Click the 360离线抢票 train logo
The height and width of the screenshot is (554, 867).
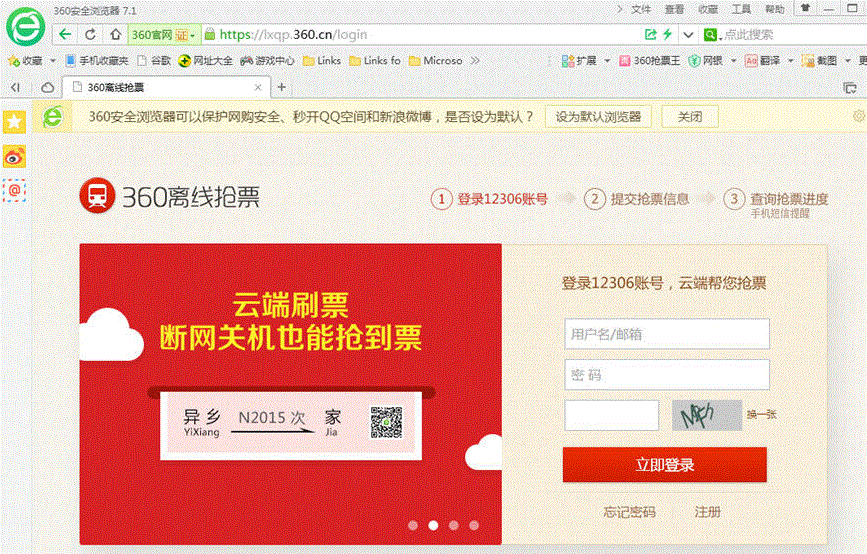pos(97,195)
